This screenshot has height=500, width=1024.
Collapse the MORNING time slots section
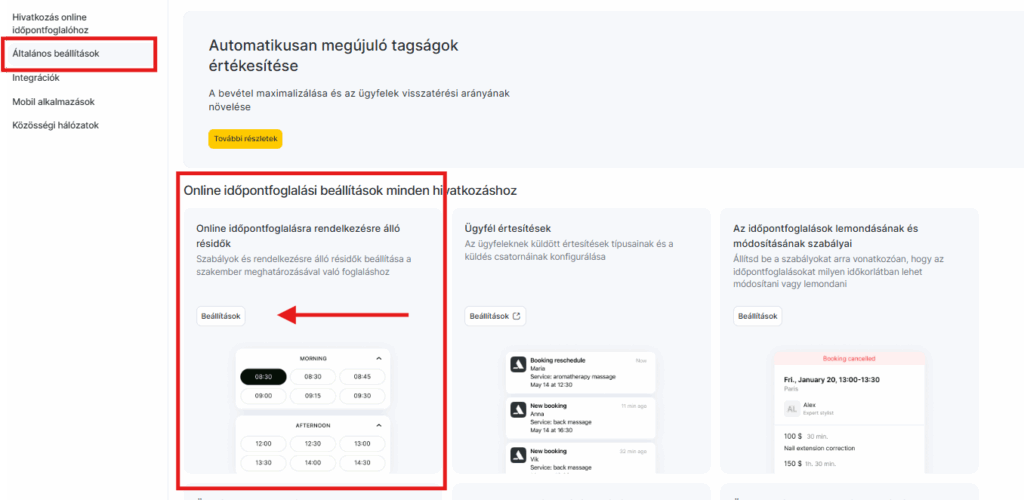click(x=378, y=358)
